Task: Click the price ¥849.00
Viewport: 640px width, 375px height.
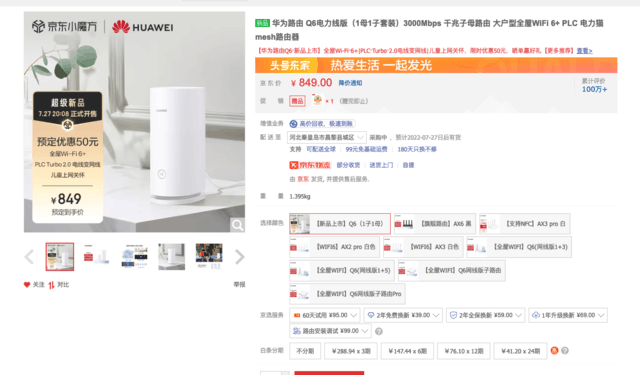Action: [311, 83]
